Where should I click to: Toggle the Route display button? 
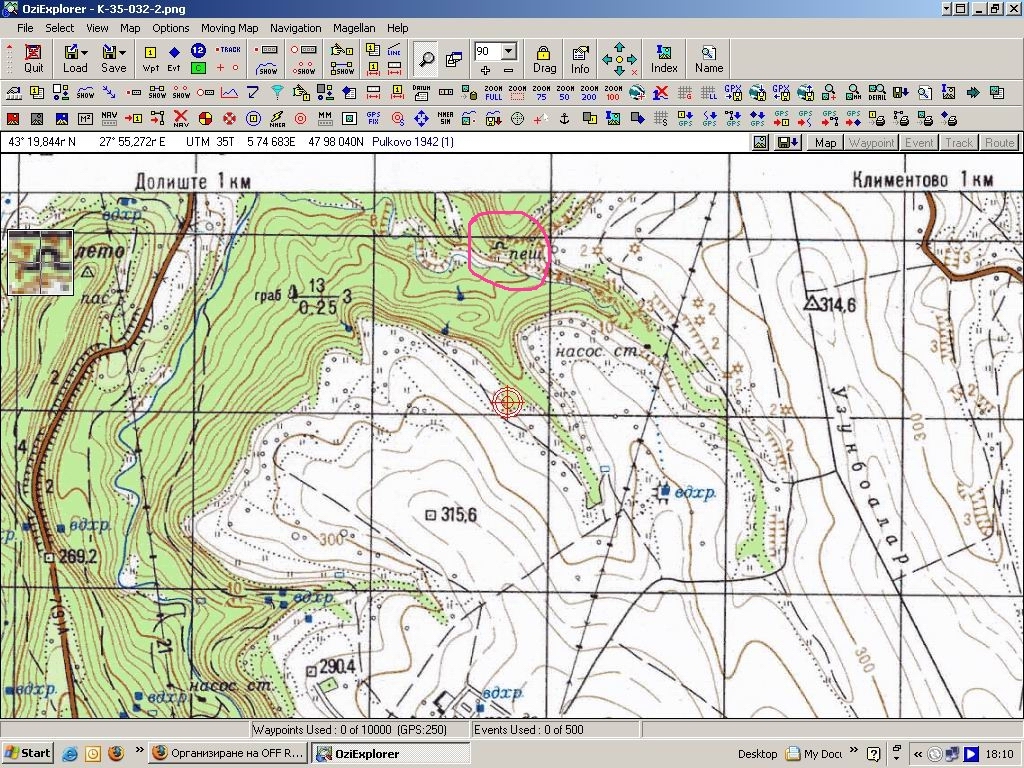[x=999, y=142]
